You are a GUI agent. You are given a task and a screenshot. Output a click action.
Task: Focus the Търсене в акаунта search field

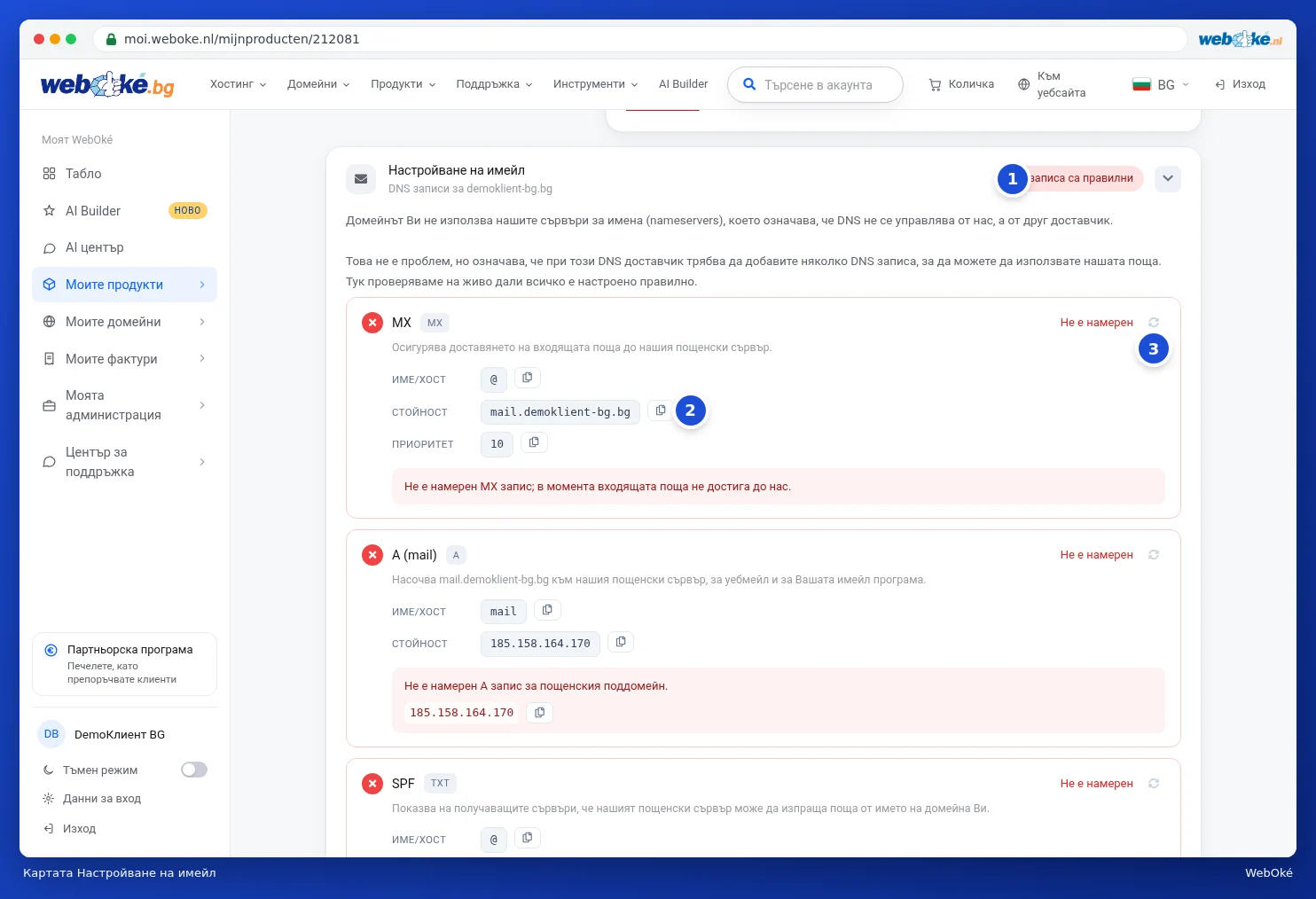(x=815, y=84)
